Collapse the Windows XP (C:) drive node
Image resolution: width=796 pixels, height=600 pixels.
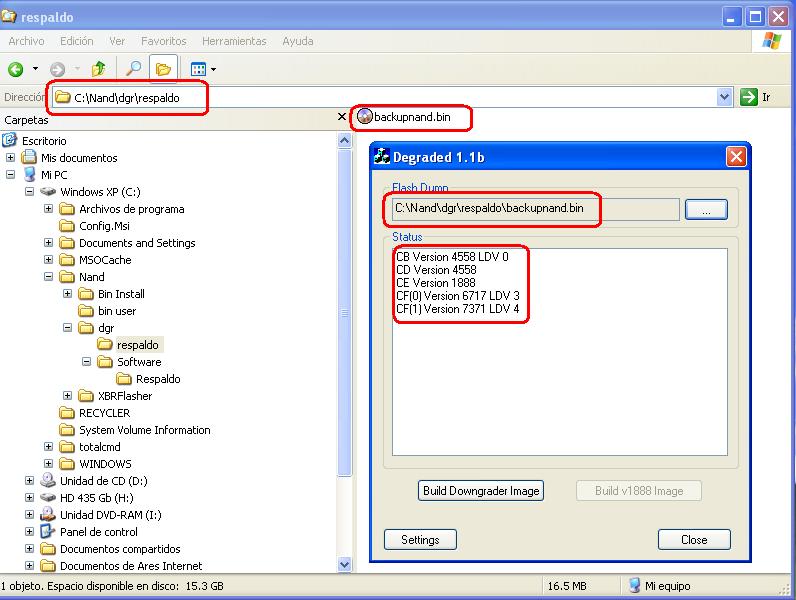[x=29, y=192]
